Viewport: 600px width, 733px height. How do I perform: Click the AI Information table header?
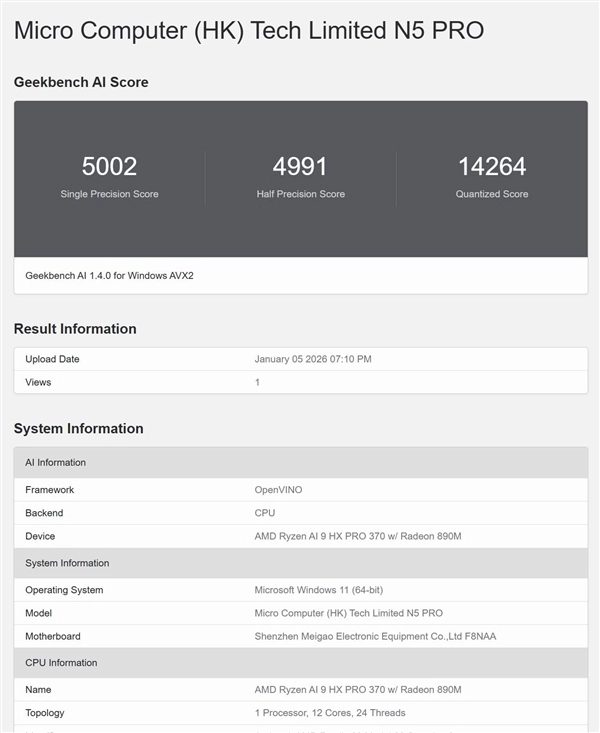click(x=55, y=463)
